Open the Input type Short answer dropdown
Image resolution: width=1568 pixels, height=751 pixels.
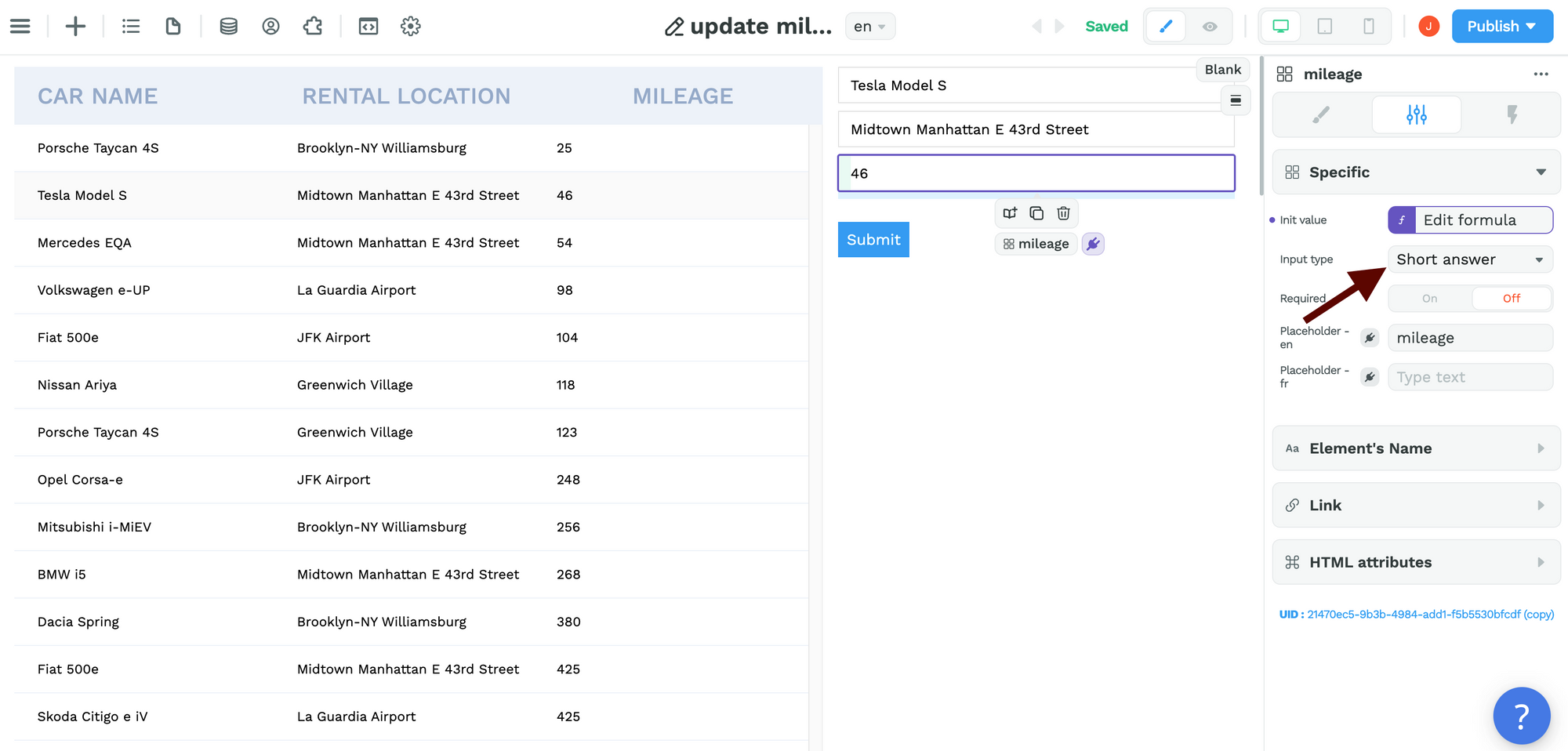(1470, 259)
